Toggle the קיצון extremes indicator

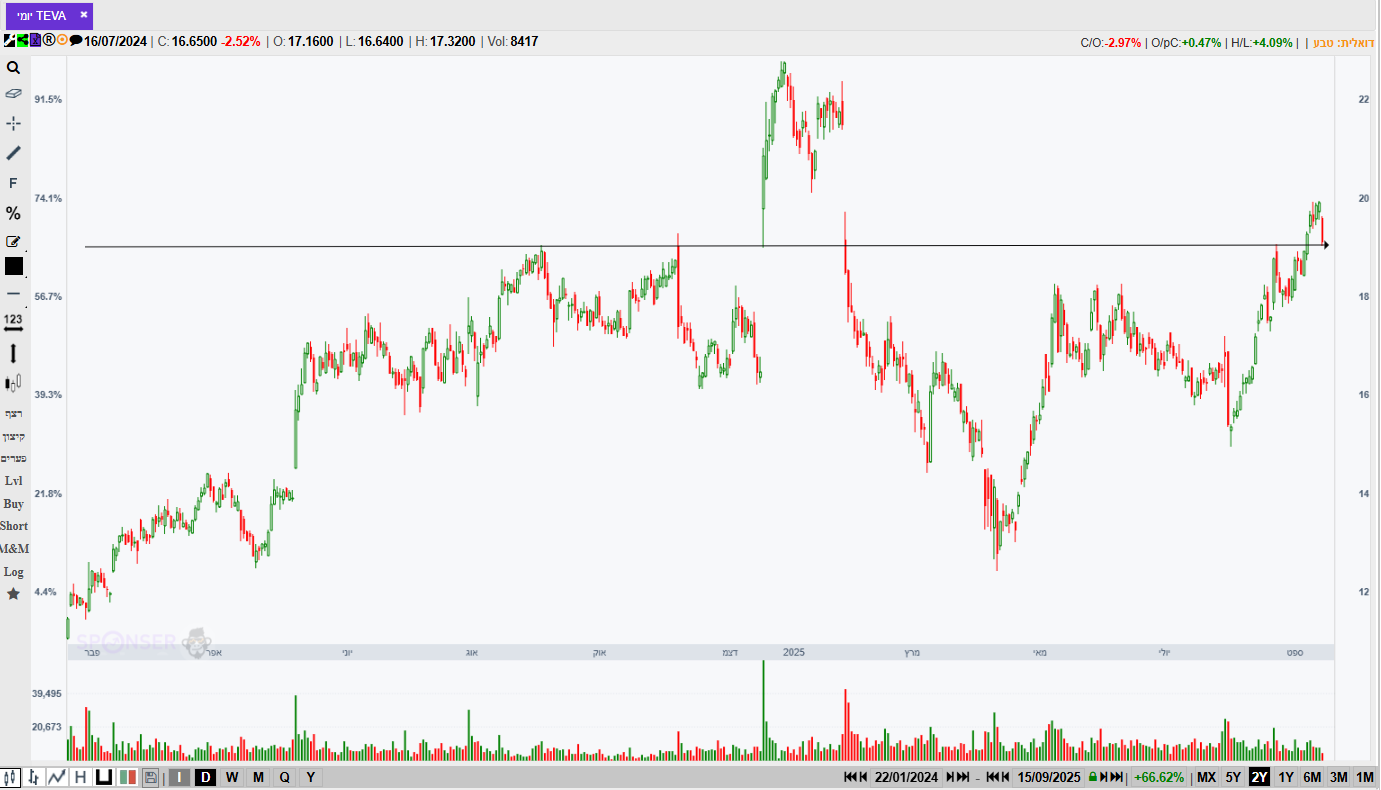point(14,436)
